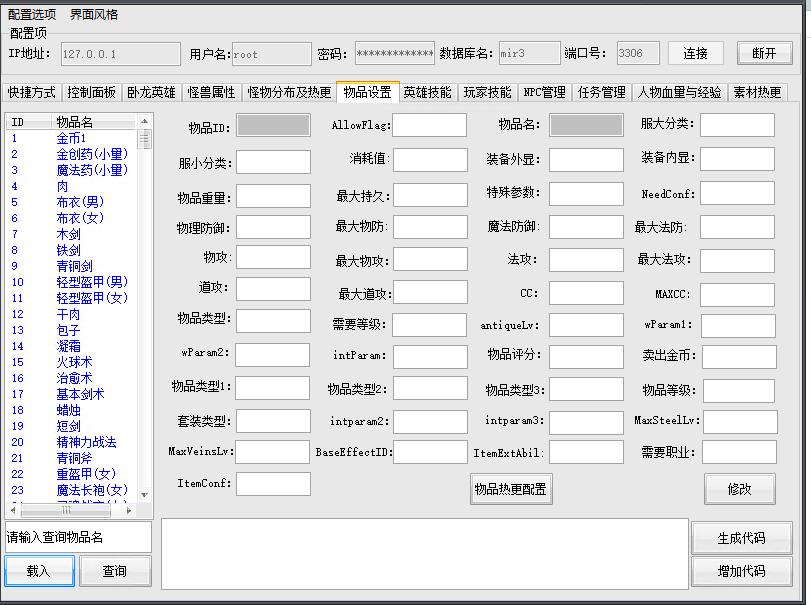The height and width of the screenshot is (605, 811).
Task: Click the 载入 button
Action: 39,571
